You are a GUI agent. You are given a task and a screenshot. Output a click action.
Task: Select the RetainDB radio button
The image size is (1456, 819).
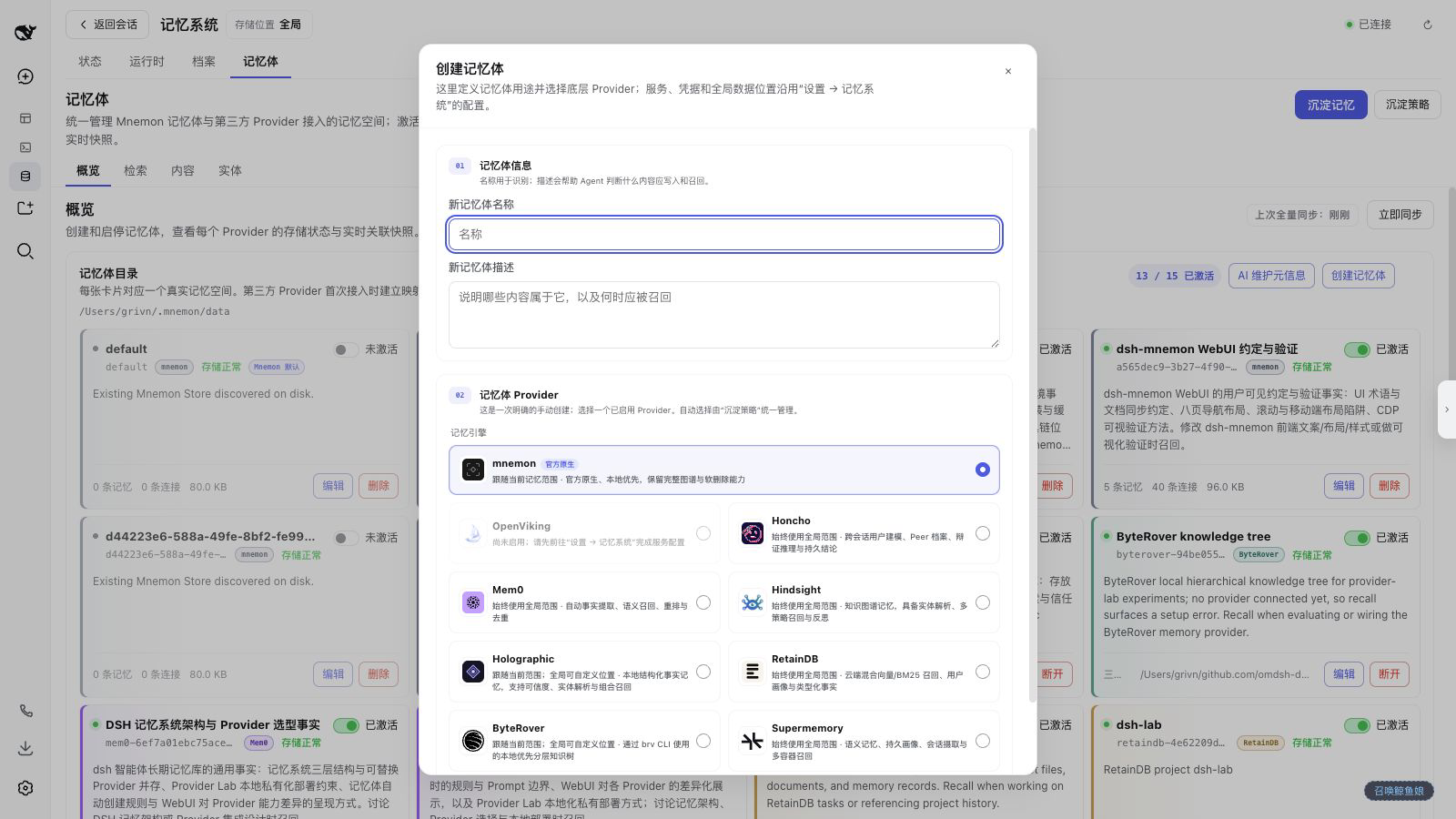(983, 672)
